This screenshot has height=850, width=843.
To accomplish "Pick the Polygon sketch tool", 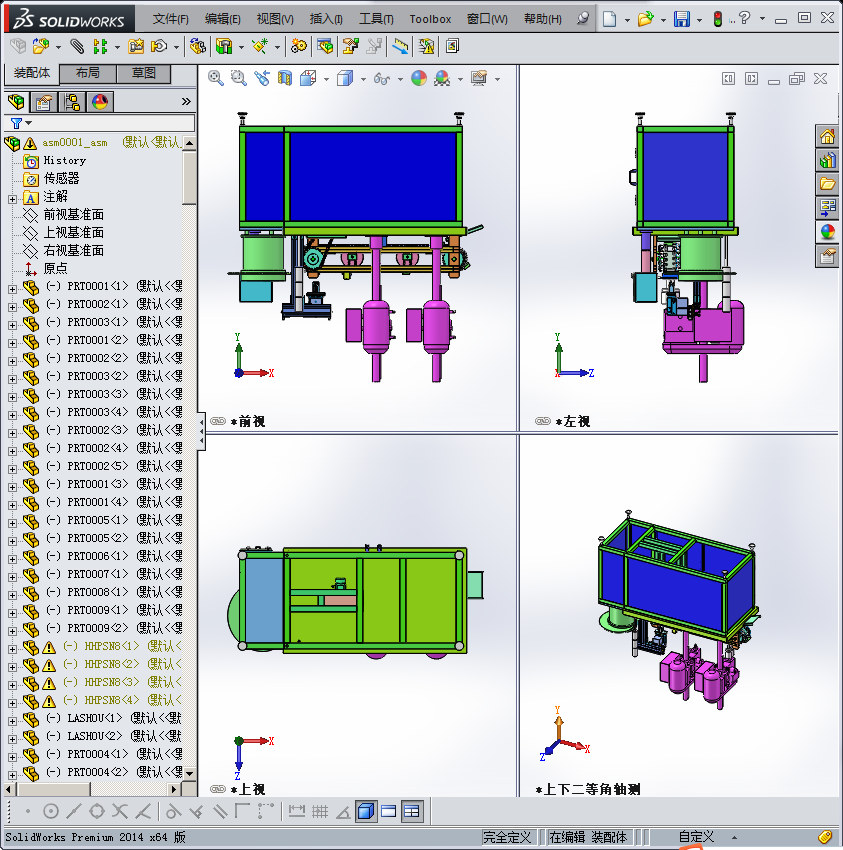I will [99, 811].
